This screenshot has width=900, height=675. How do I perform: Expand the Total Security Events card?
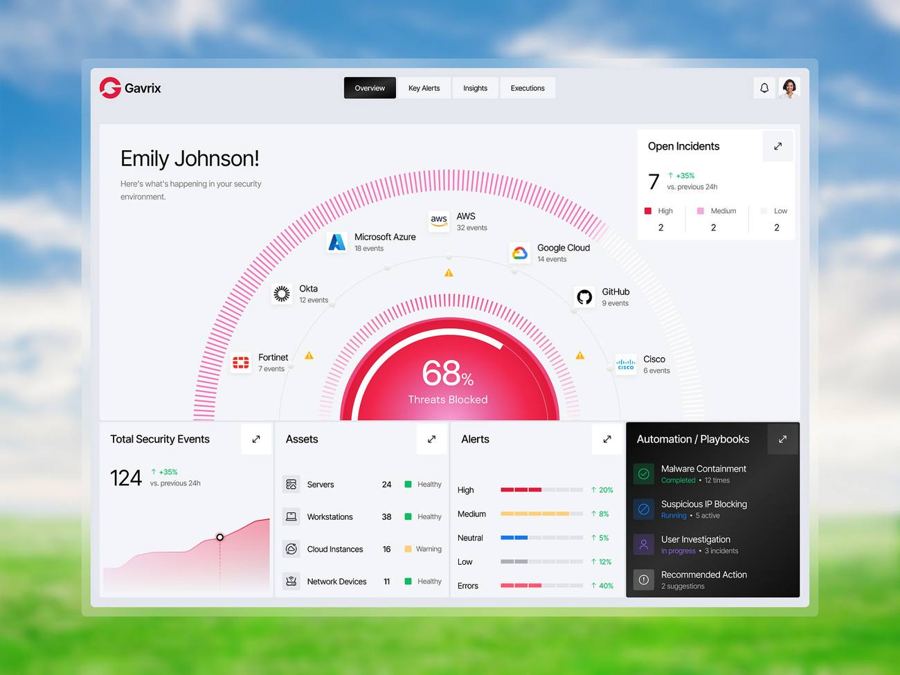click(x=256, y=439)
